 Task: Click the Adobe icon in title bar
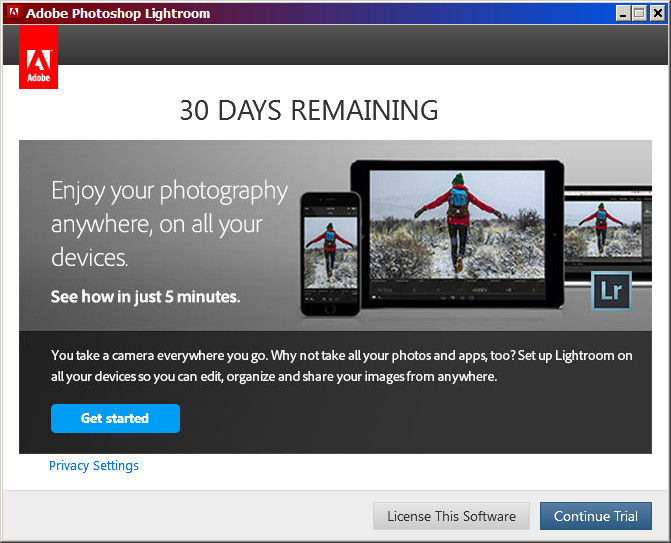click(x=14, y=12)
